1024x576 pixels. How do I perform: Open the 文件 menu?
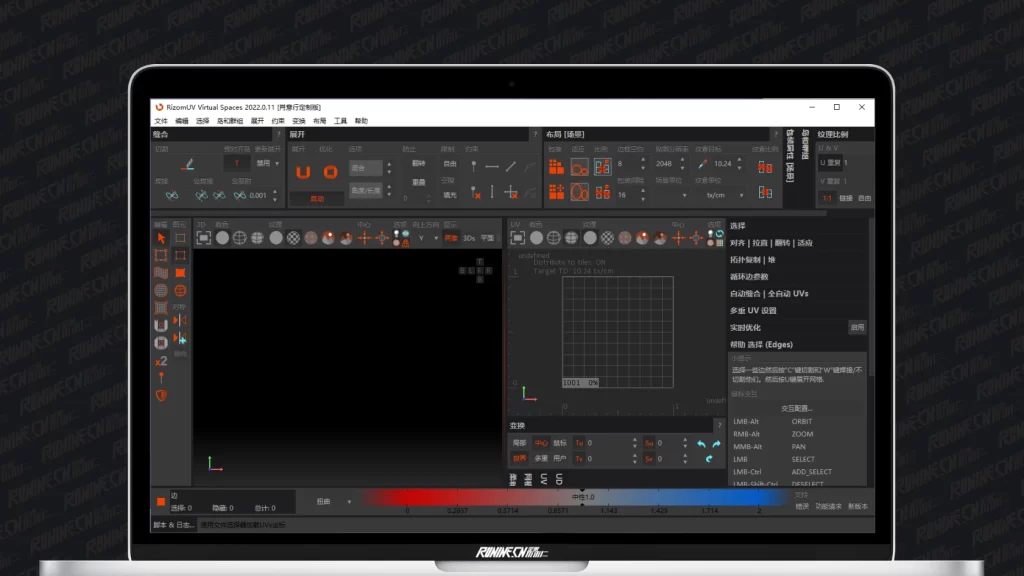161,121
